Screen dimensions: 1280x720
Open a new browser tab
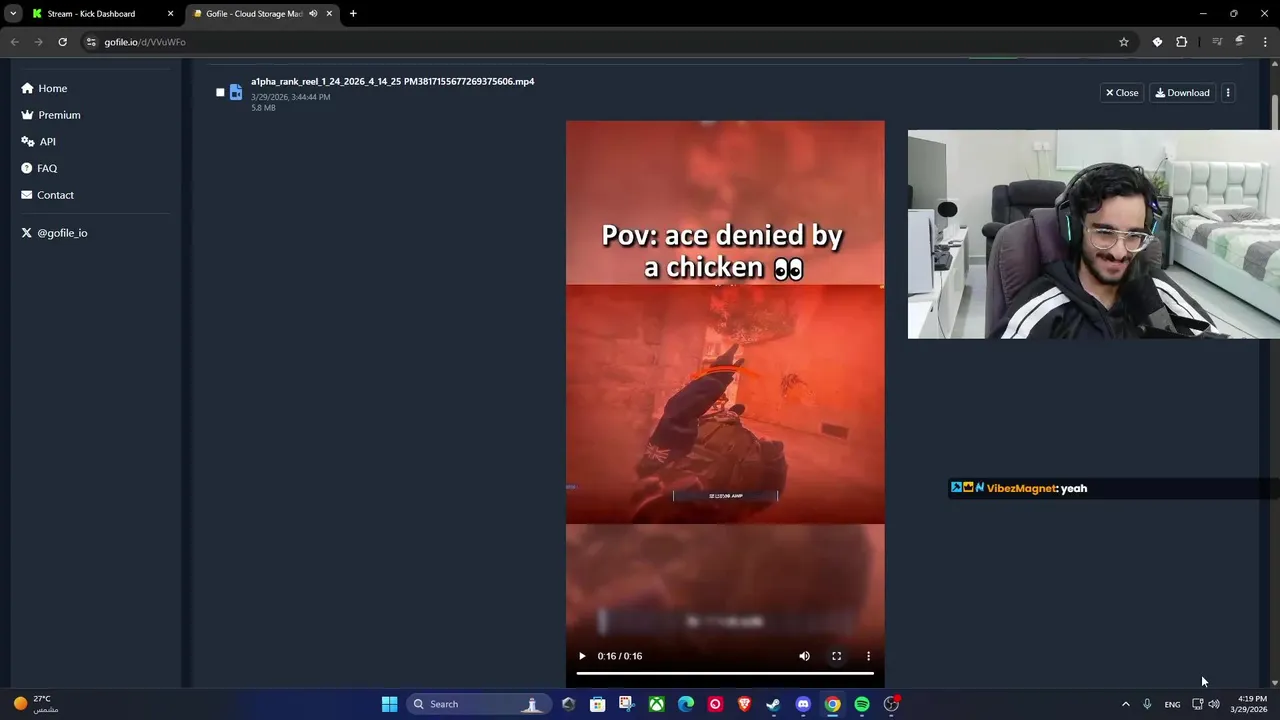coord(353,14)
